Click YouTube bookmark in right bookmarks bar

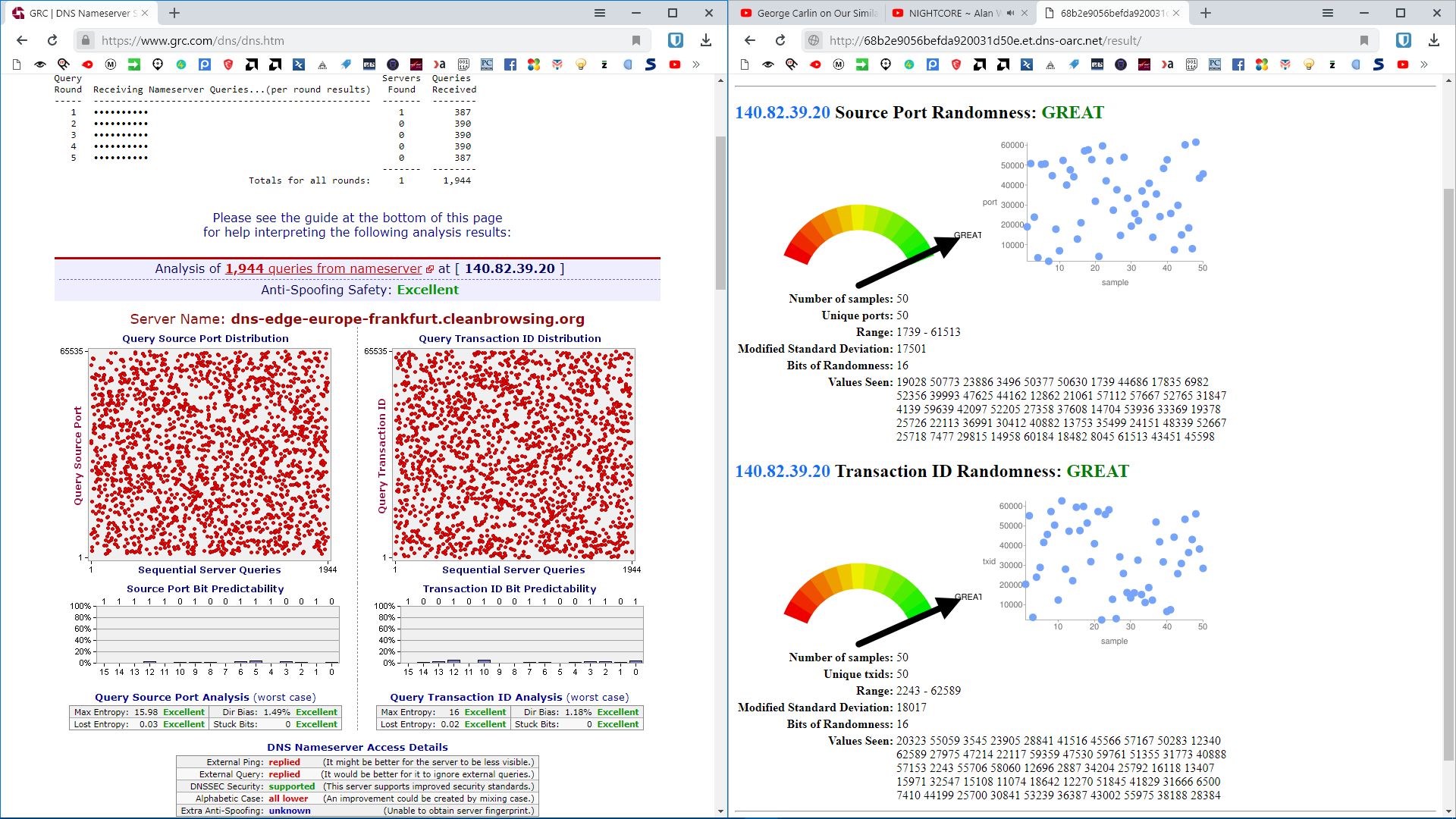(1403, 64)
